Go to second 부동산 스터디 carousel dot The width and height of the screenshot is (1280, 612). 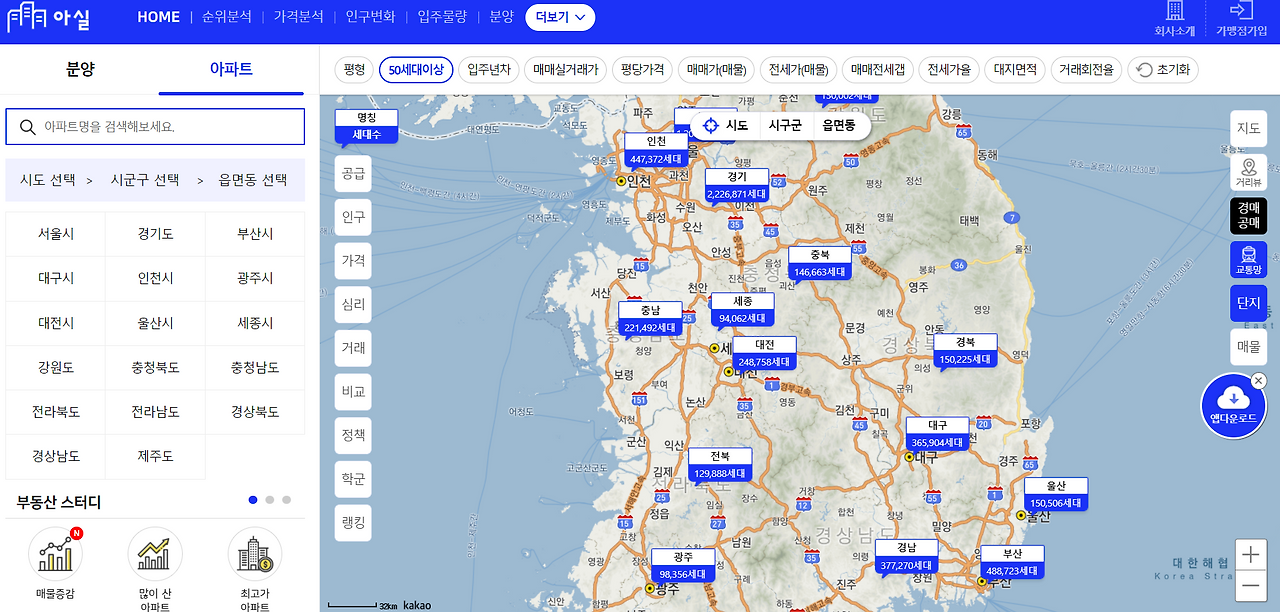coord(269,500)
